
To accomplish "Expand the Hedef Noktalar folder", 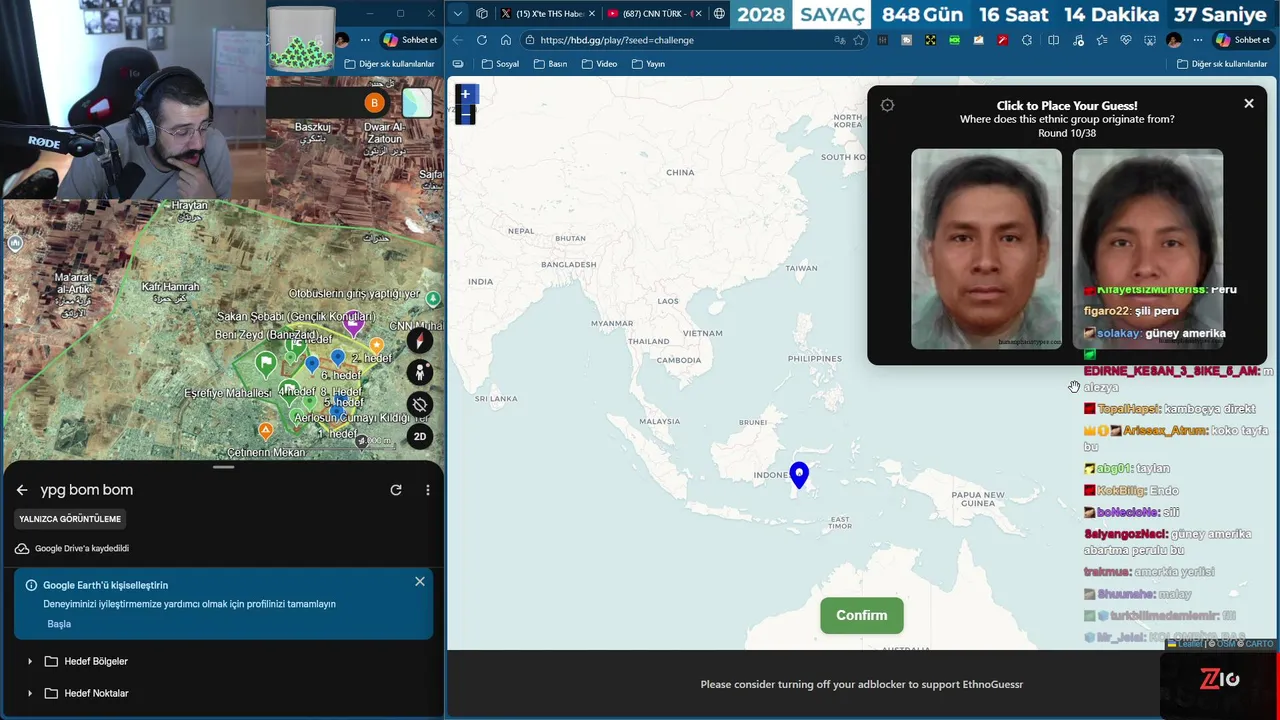I will 30,693.
